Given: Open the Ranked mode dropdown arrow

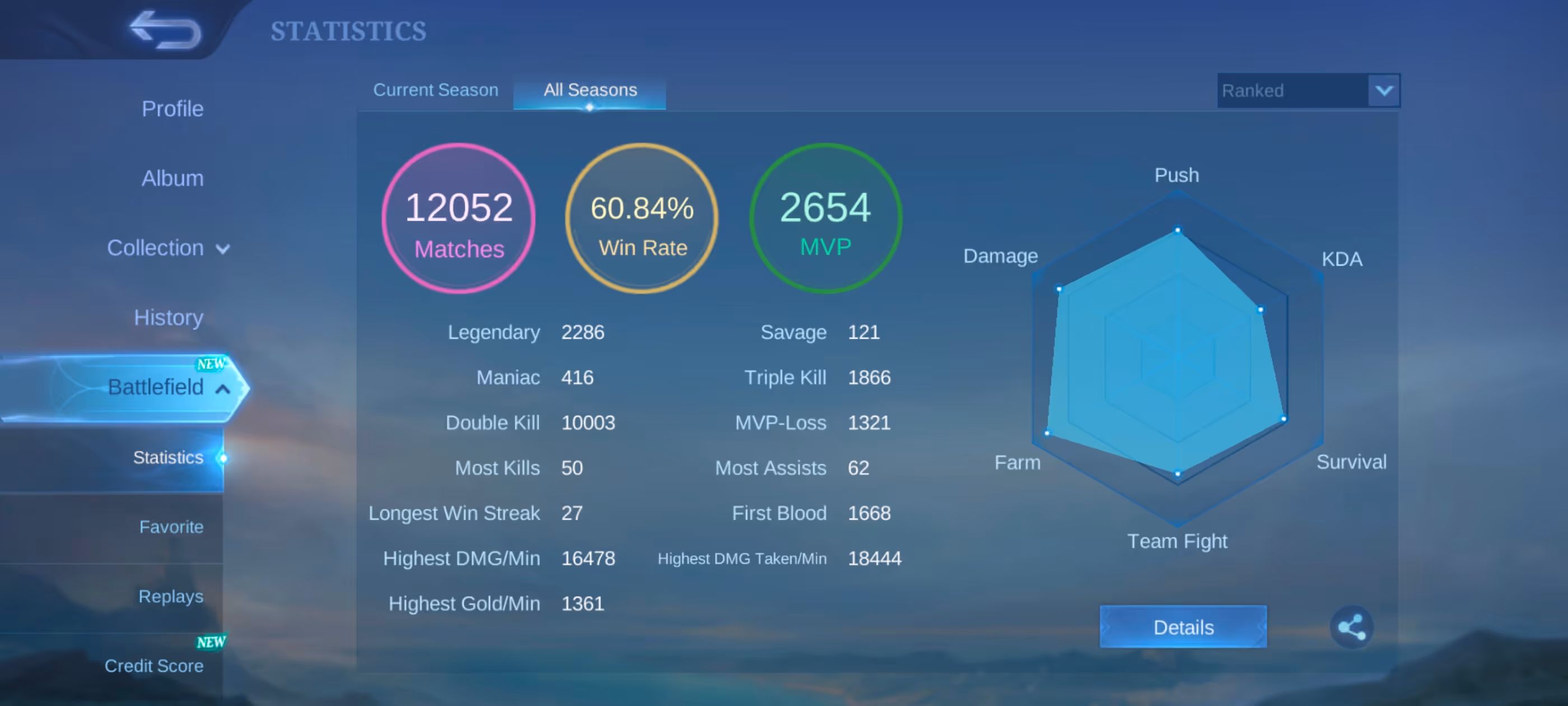Looking at the screenshot, I should pos(1384,91).
